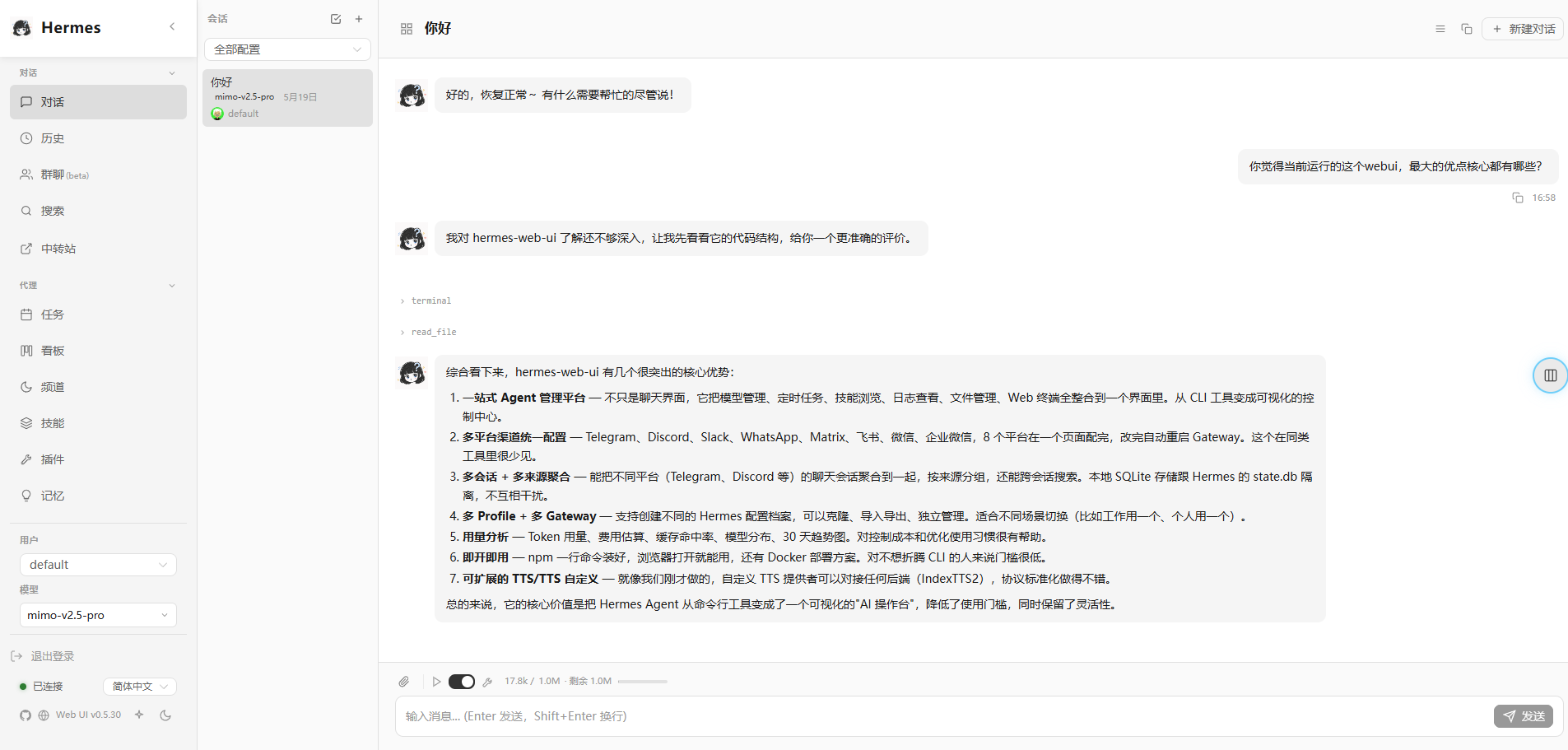Open 看板 in the sidebar

click(98, 351)
